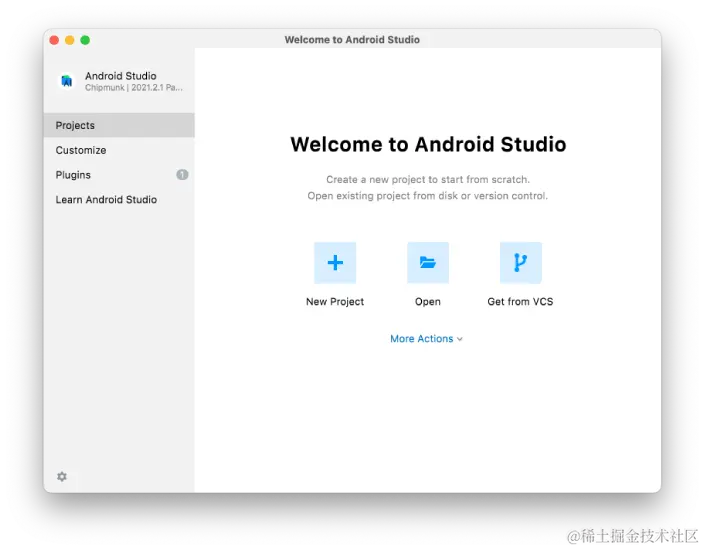Click the New Project label

click(335, 302)
